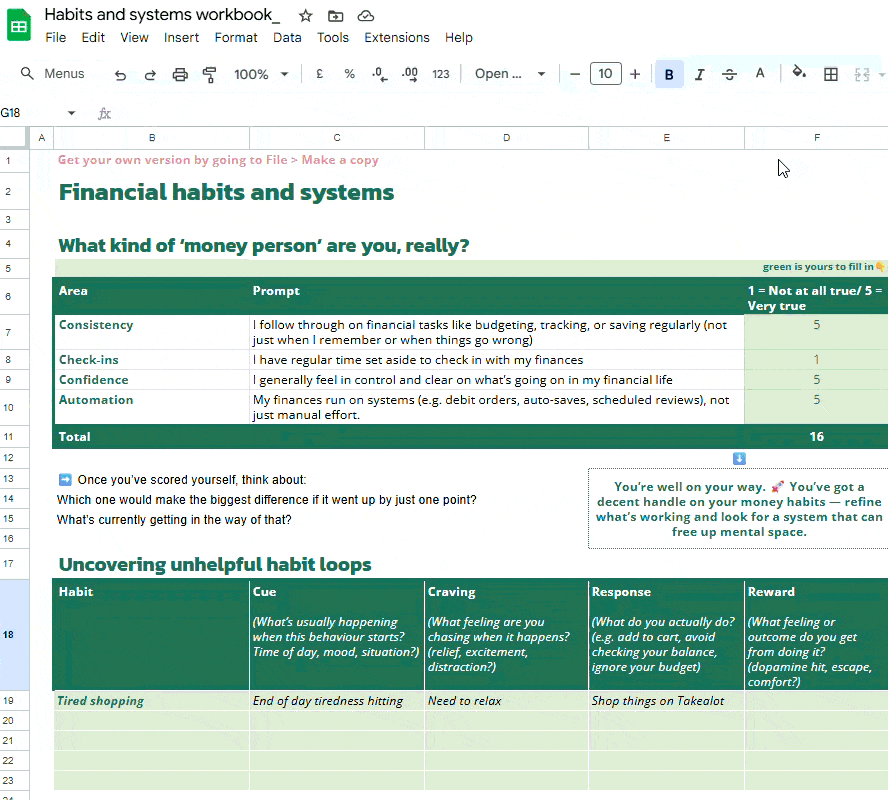Click the cloud document status icon
Screen dimensions: 888x800
(x=366, y=16)
